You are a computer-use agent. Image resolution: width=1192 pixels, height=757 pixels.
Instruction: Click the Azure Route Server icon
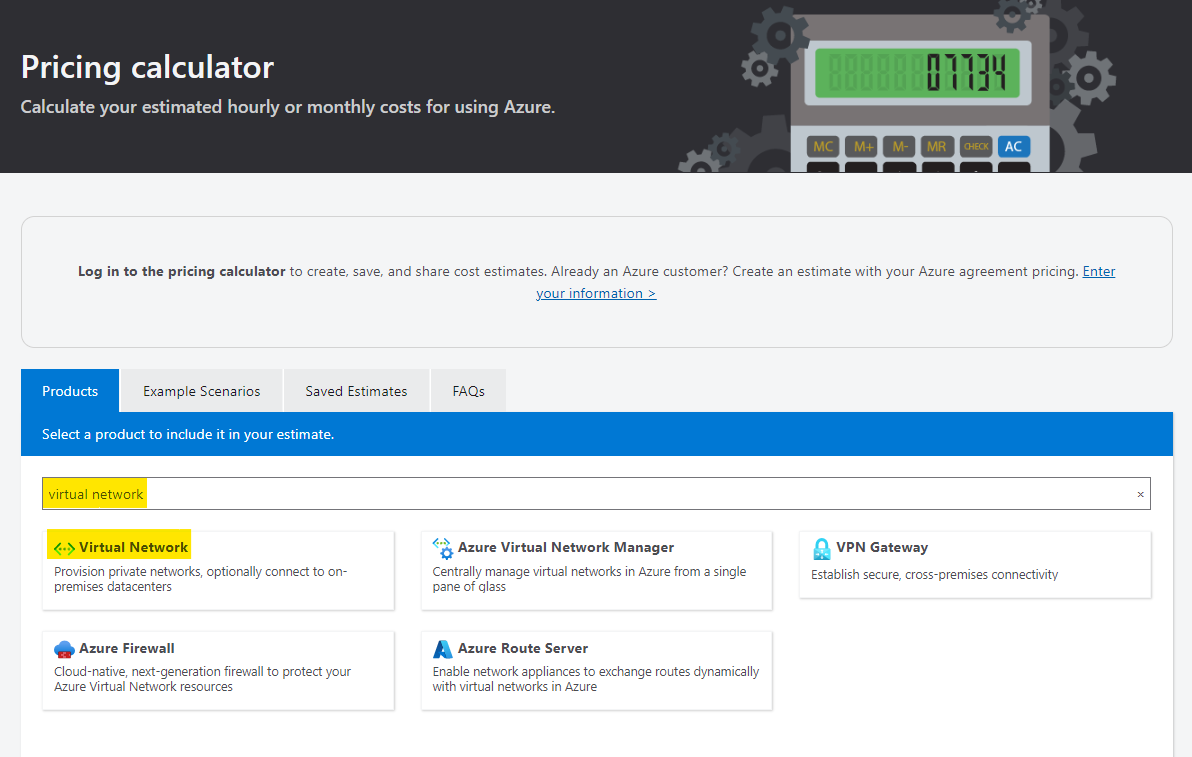pos(442,649)
